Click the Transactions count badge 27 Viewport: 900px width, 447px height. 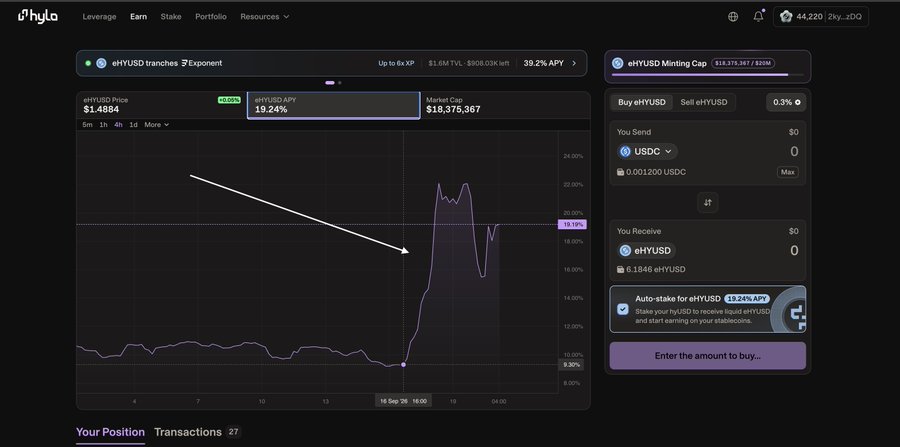click(x=234, y=432)
